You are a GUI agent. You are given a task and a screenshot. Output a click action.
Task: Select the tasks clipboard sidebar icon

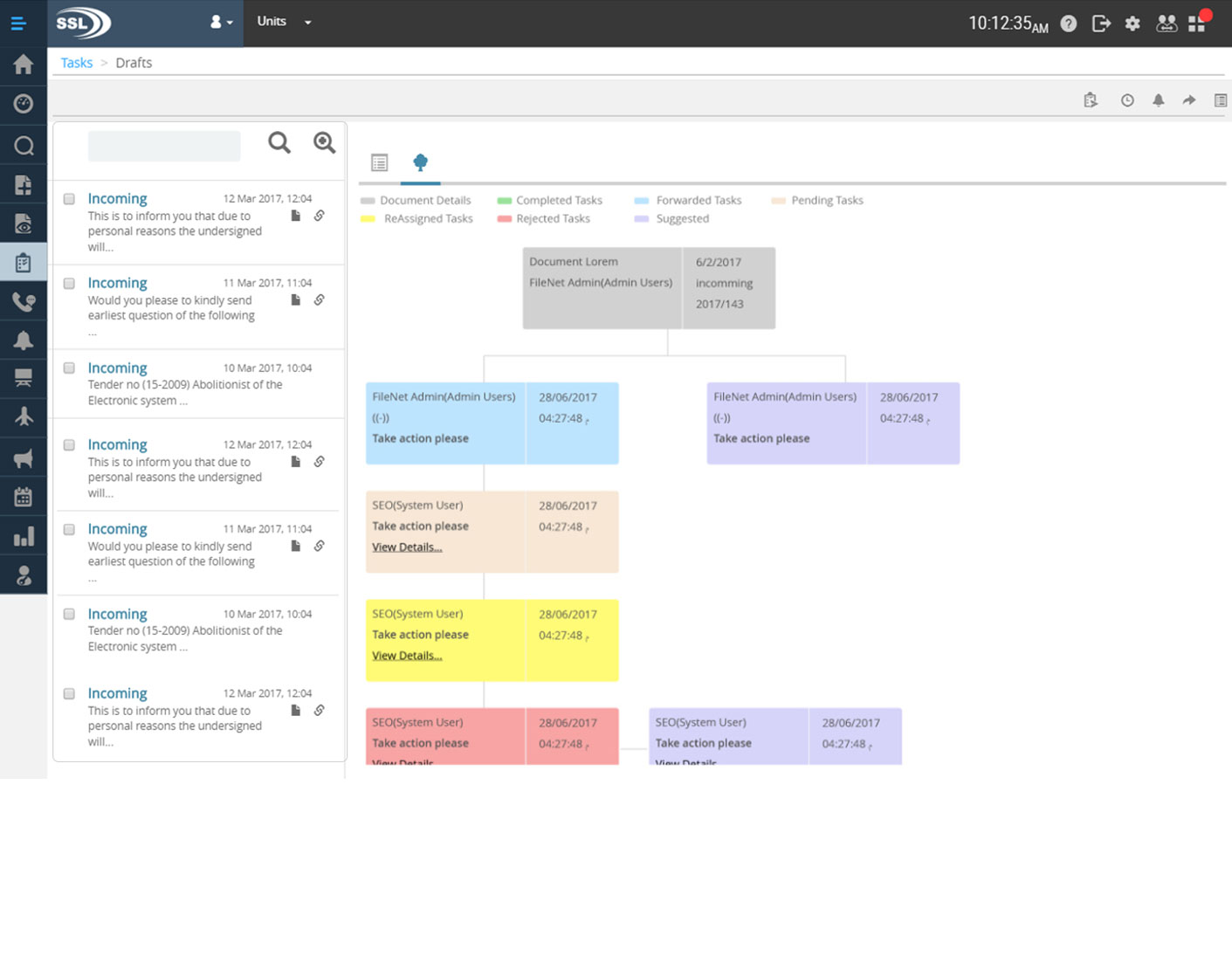24,263
